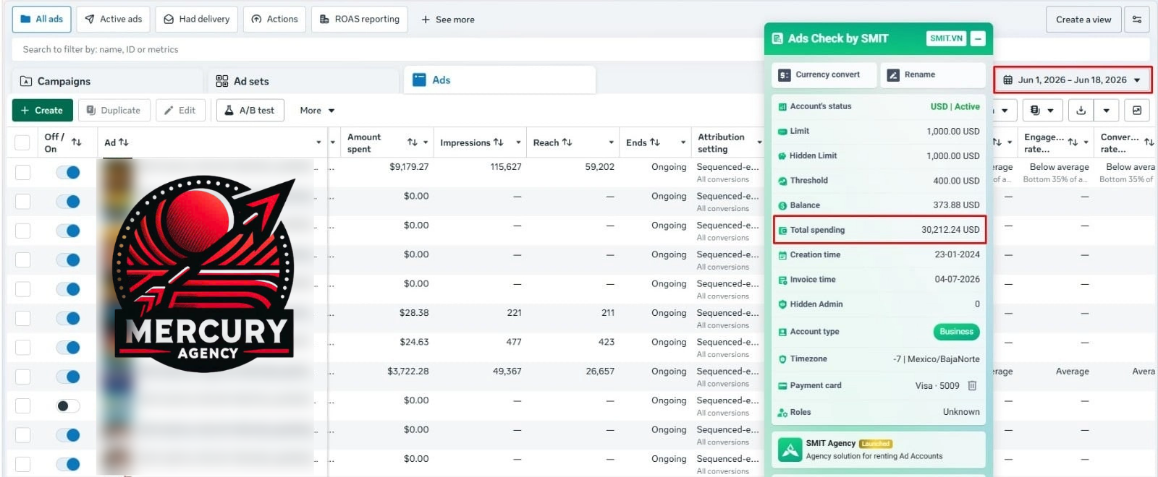
Task: Switch to the Ad sets tab
Action: tap(303, 81)
